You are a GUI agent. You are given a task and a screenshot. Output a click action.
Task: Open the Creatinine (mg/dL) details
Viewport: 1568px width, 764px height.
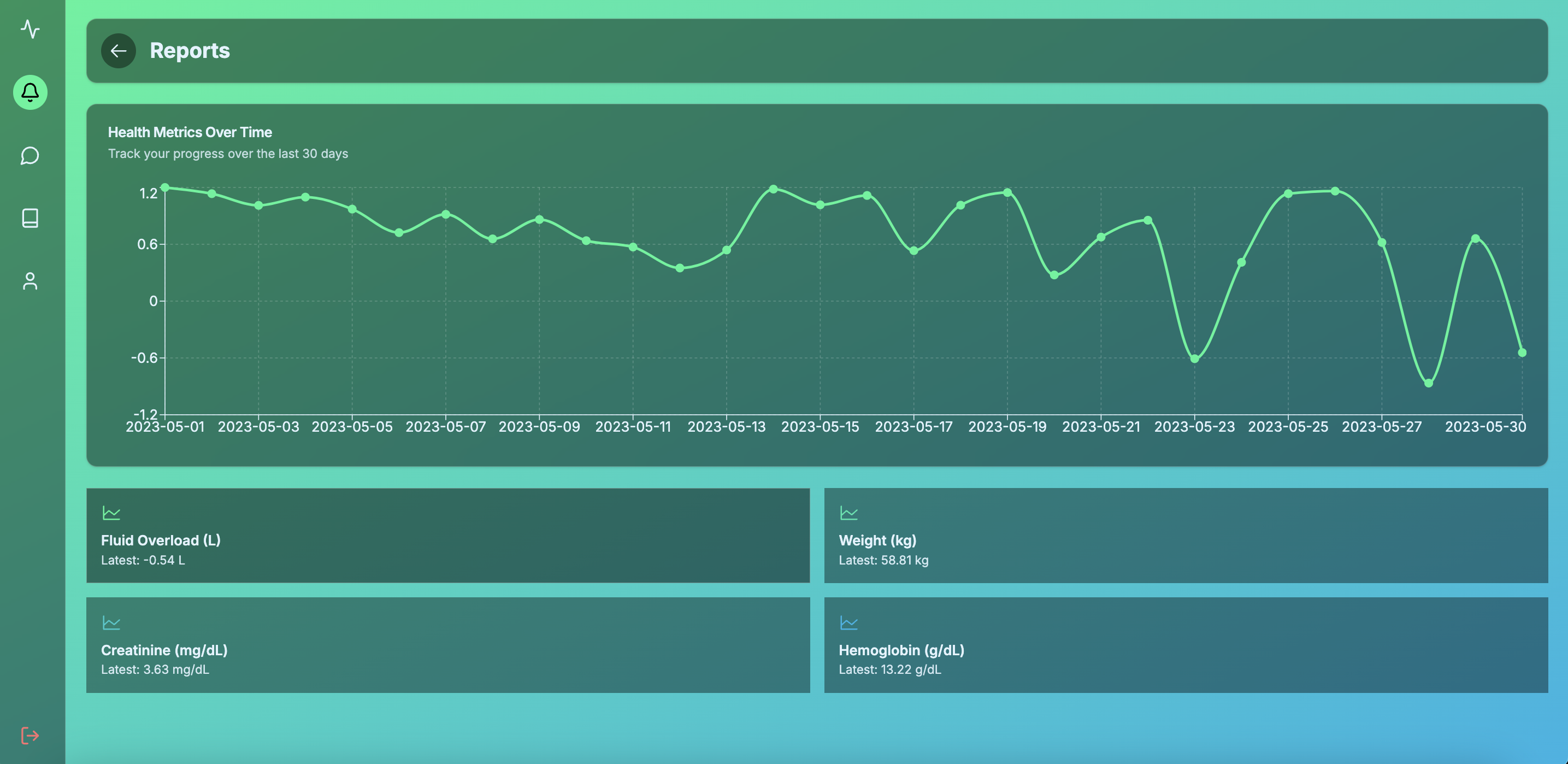point(448,645)
